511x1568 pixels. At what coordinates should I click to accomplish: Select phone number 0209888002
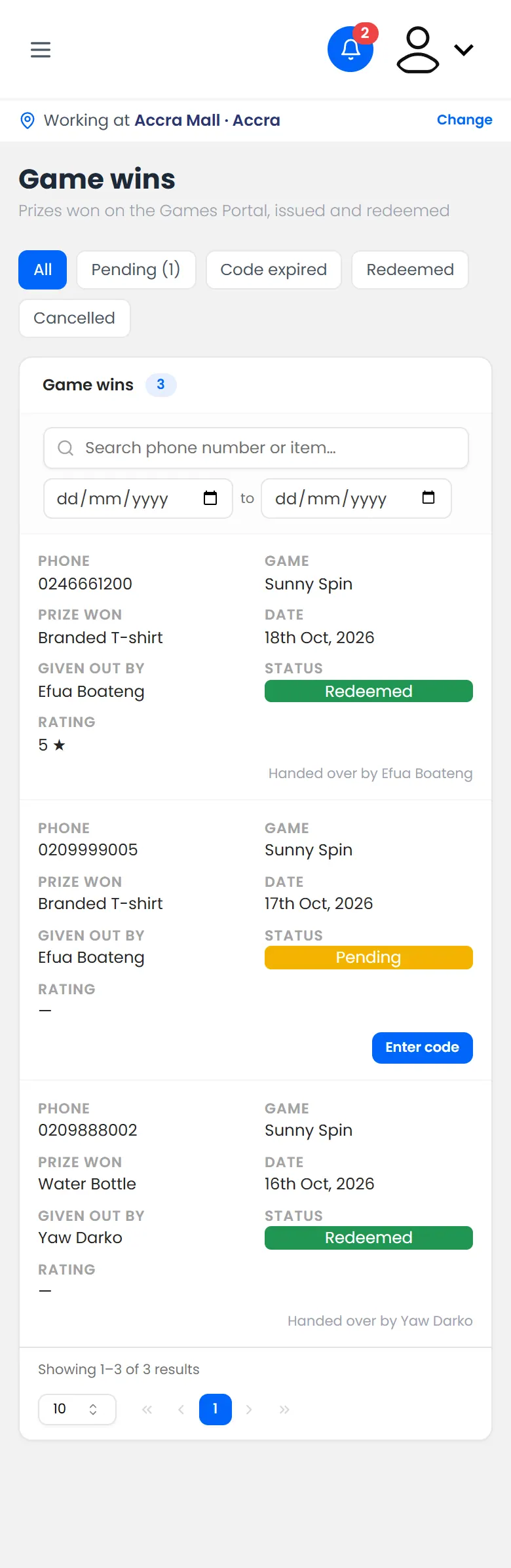[x=88, y=1130]
